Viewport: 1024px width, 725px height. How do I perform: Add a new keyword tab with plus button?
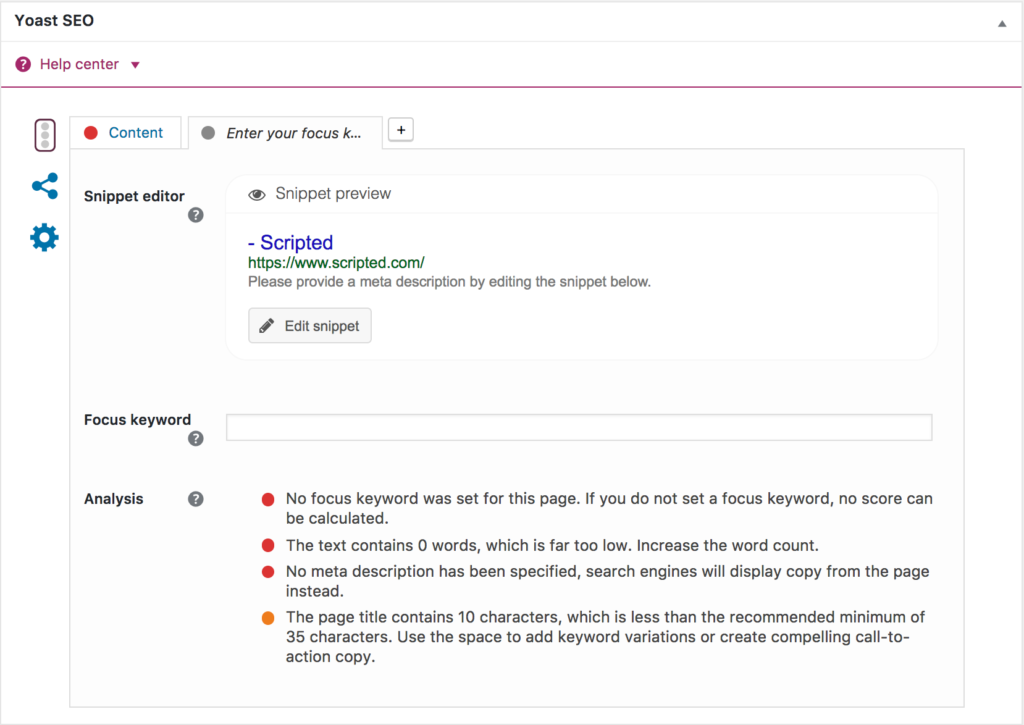(401, 130)
